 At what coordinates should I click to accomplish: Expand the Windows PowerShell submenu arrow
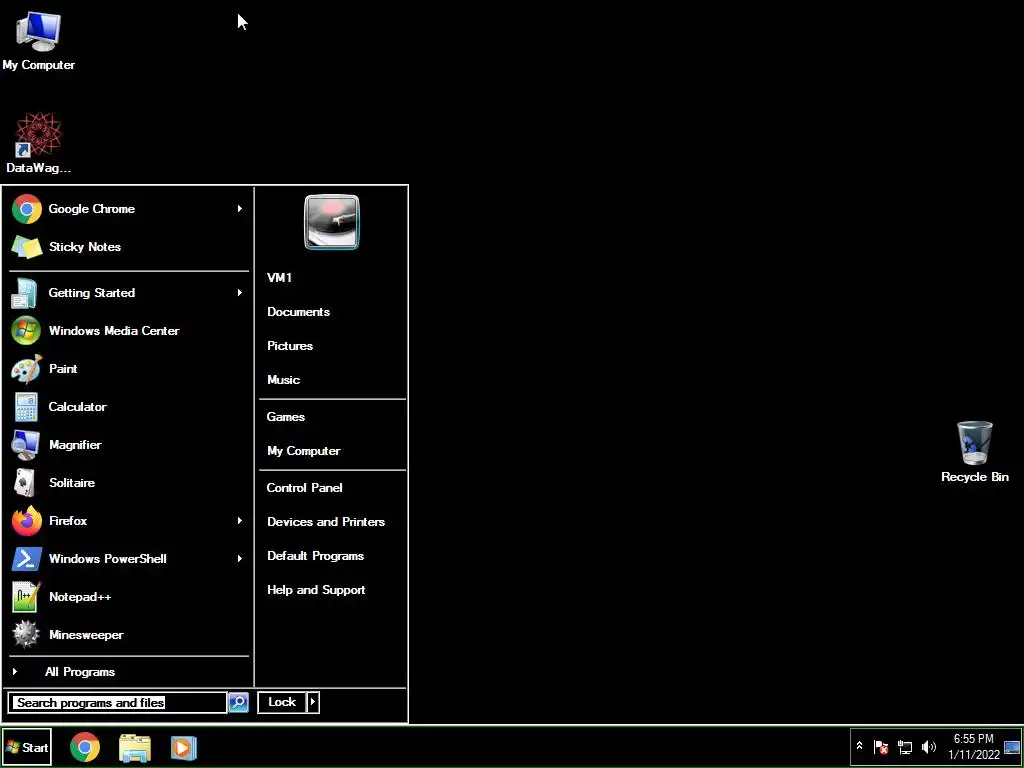coord(240,558)
